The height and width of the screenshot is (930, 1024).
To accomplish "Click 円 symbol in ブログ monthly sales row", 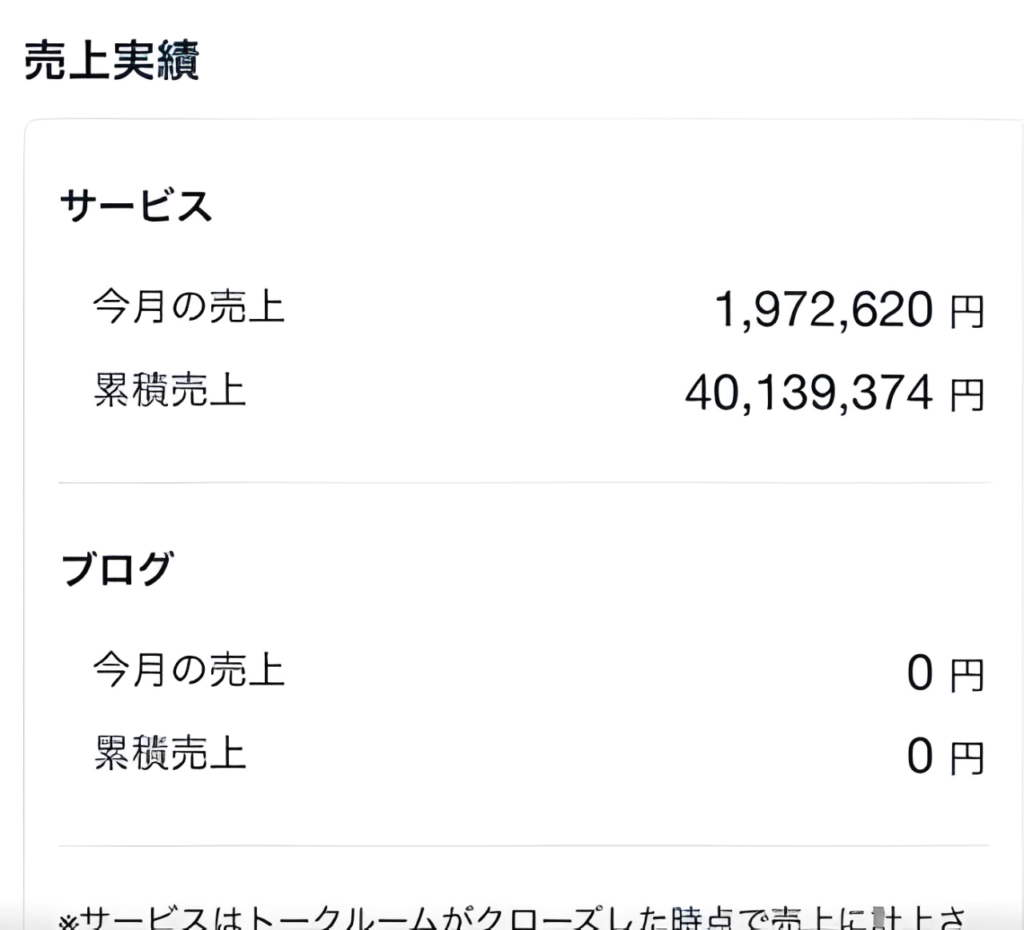I will tap(967, 677).
